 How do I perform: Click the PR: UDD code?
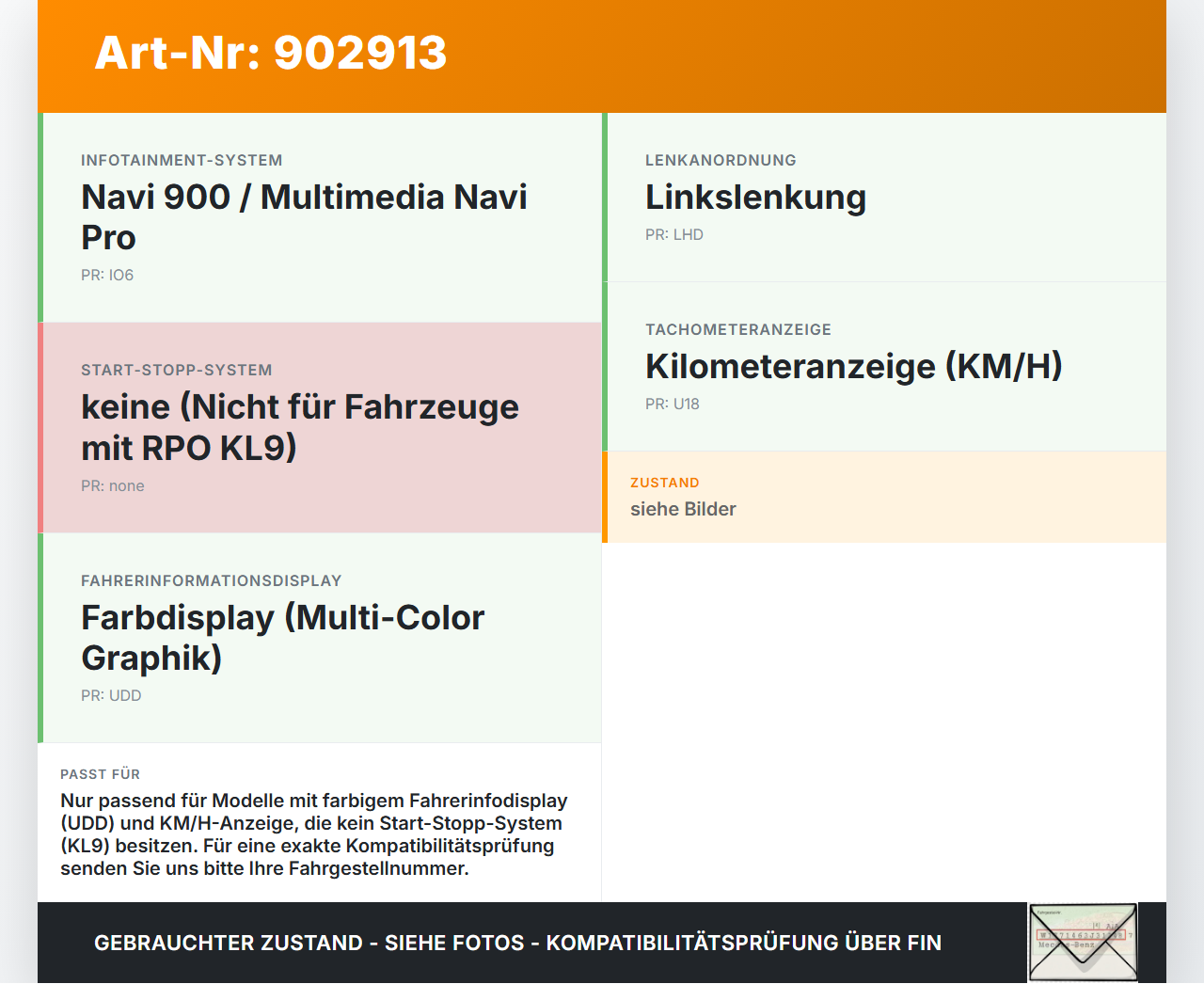(x=111, y=696)
